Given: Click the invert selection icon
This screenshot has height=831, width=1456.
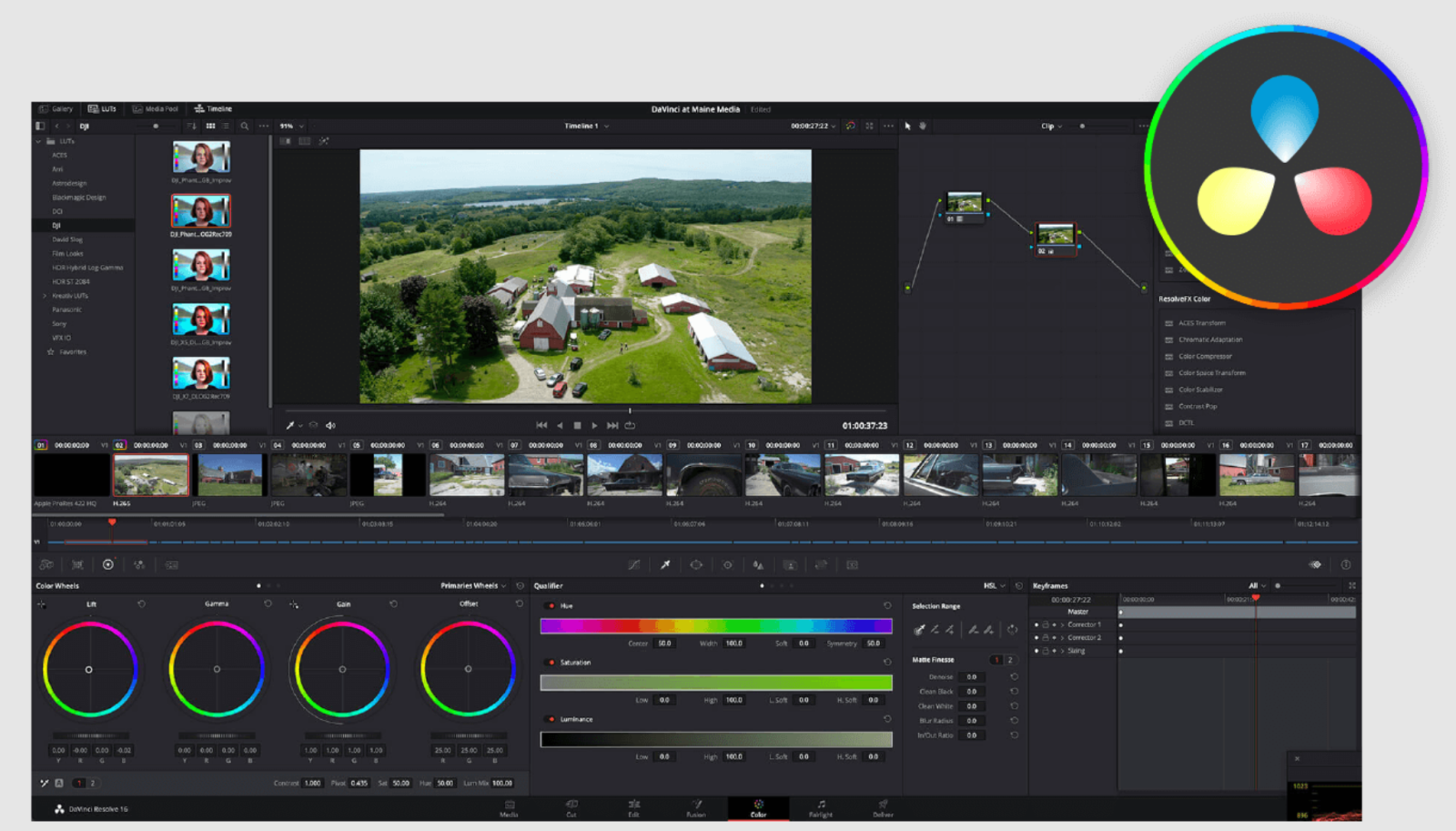Looking at the screenshot, I should 1012,629.
